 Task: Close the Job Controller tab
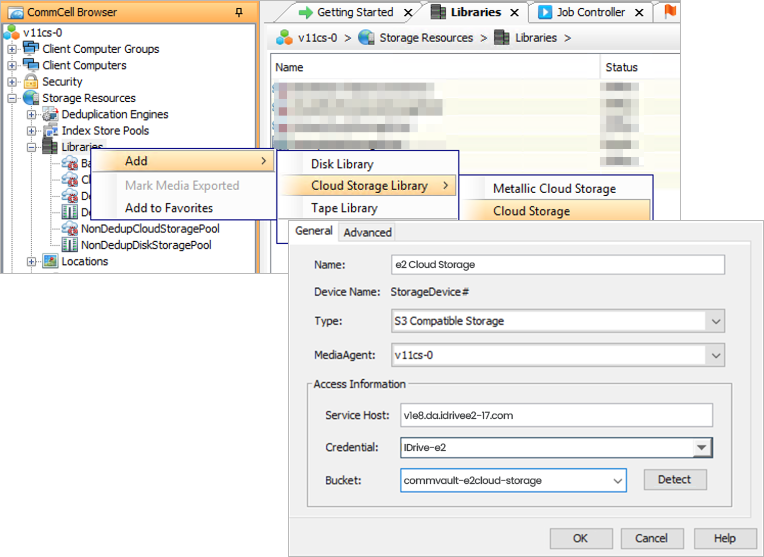tap(639, 13)
